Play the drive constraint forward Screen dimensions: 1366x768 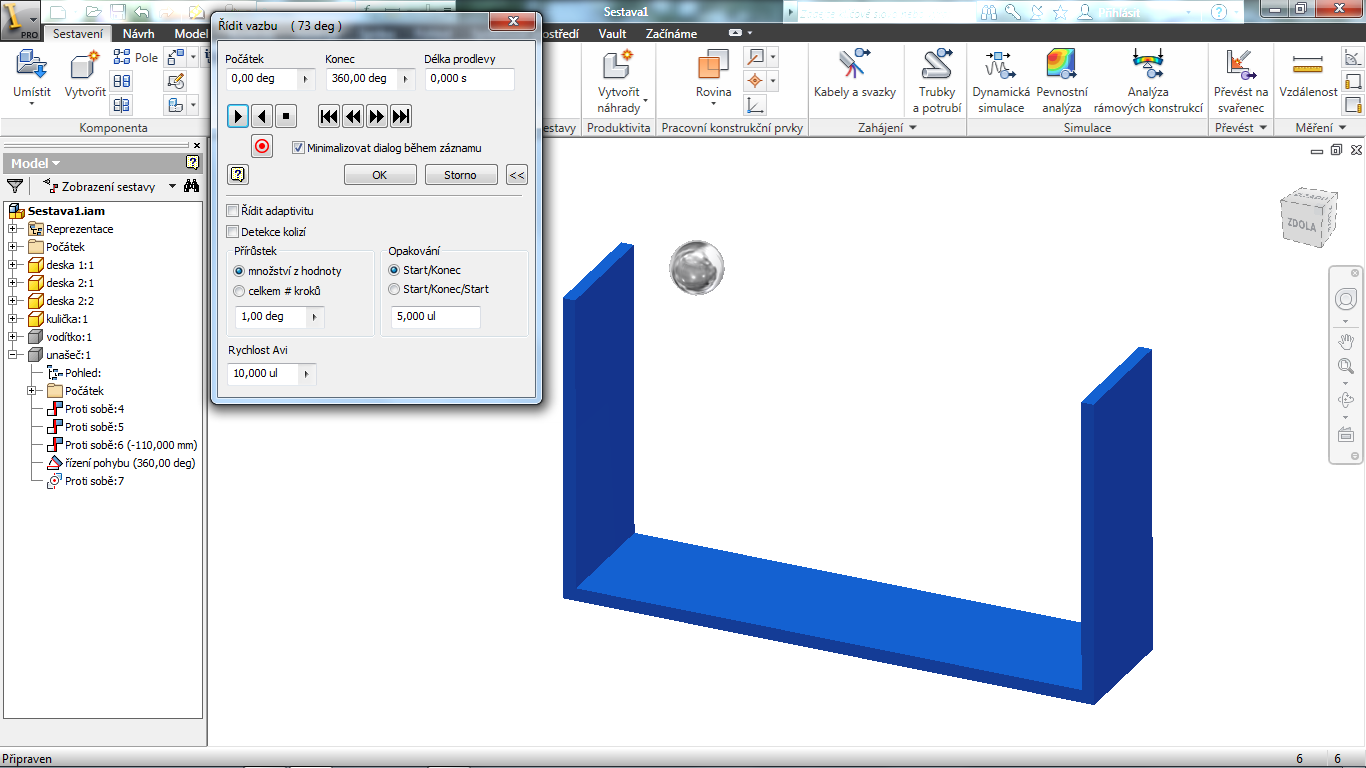[x=238, y=116]
